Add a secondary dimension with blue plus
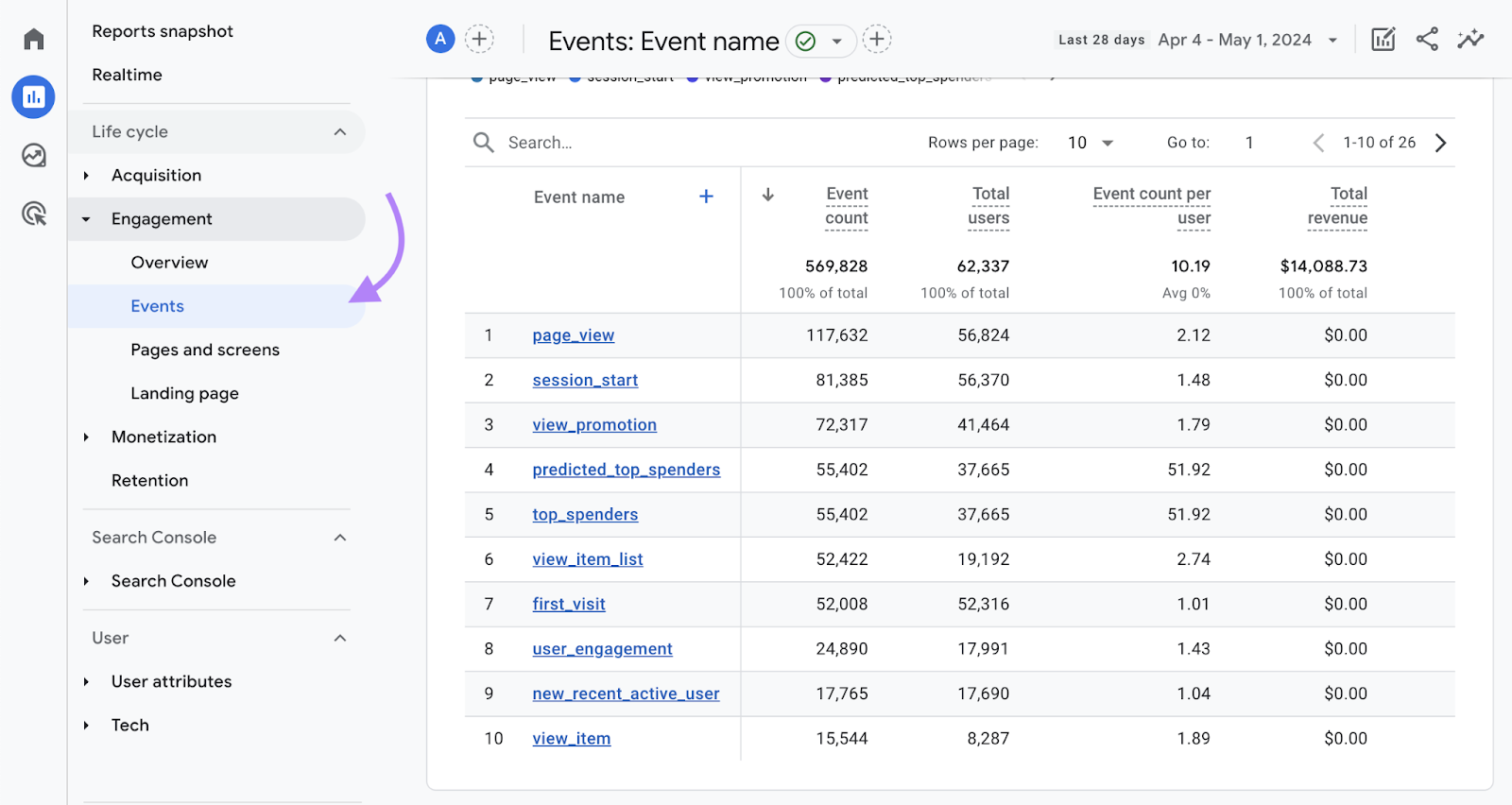1512x805 pixels. pyautogui.click(x=706, y=197)
